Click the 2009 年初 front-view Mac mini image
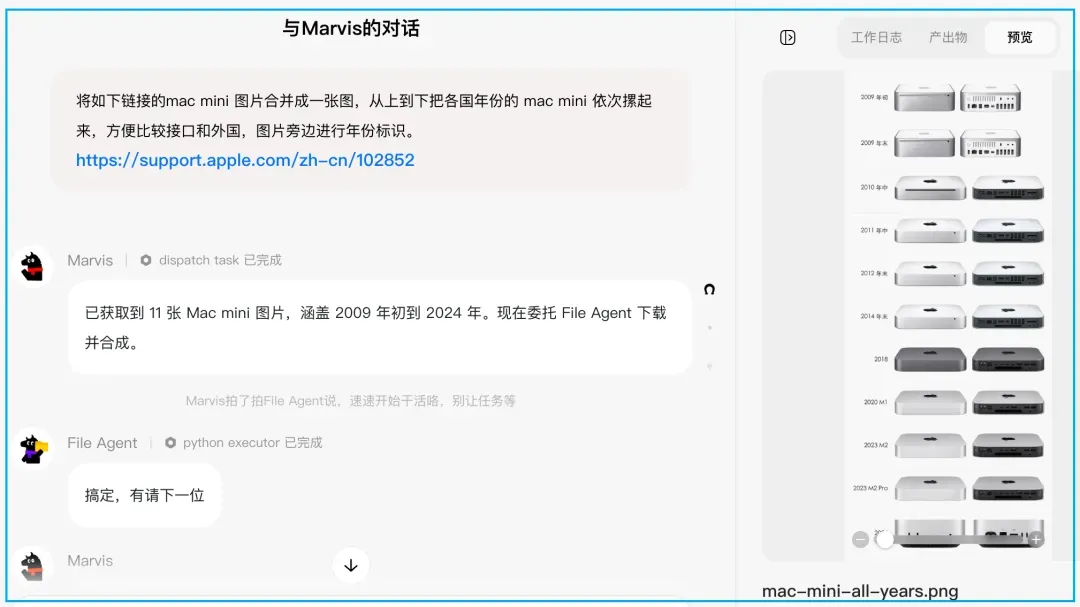The image size is (1080, 607). coord(924,98)
